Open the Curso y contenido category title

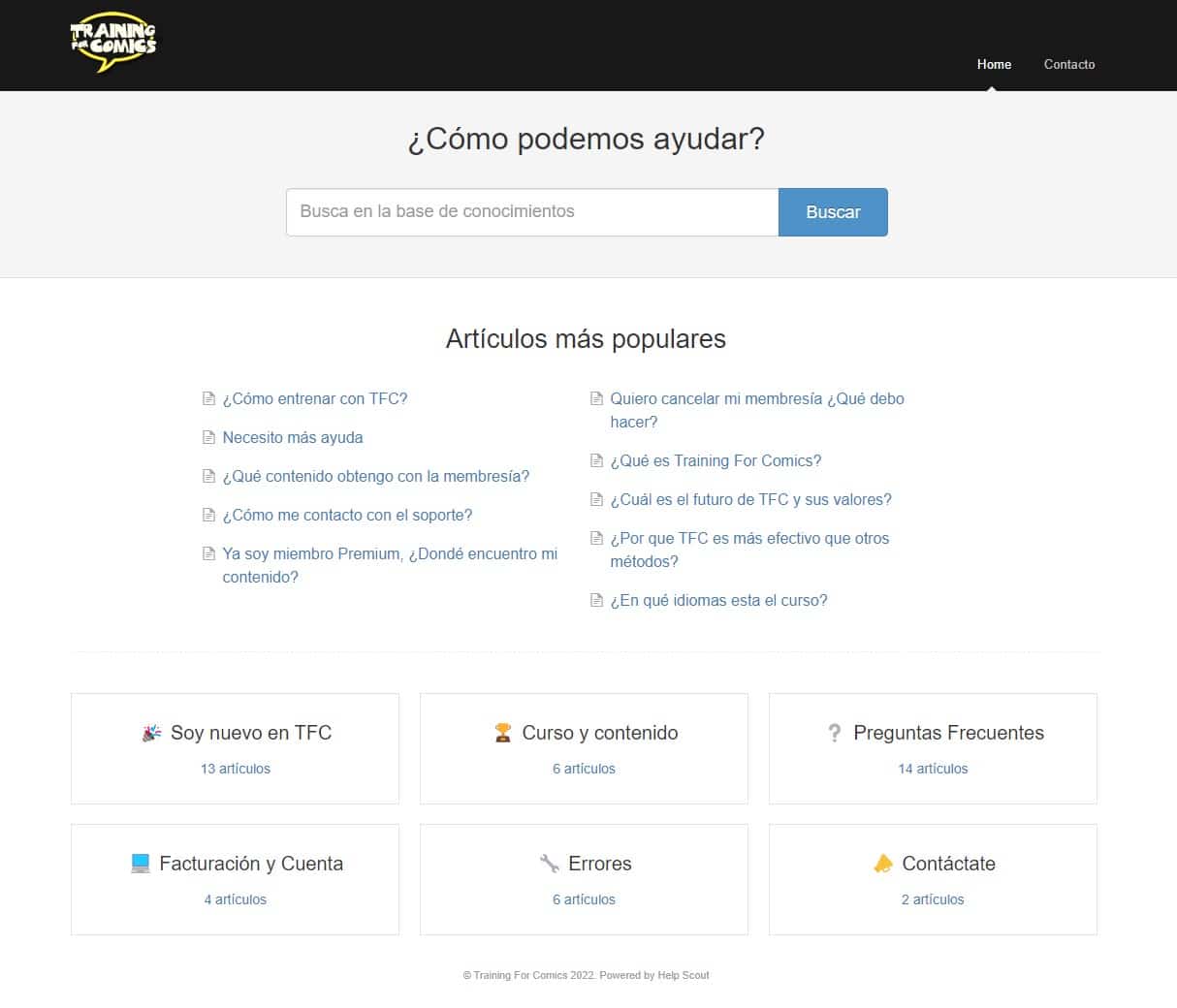click(x=600, y=733)
